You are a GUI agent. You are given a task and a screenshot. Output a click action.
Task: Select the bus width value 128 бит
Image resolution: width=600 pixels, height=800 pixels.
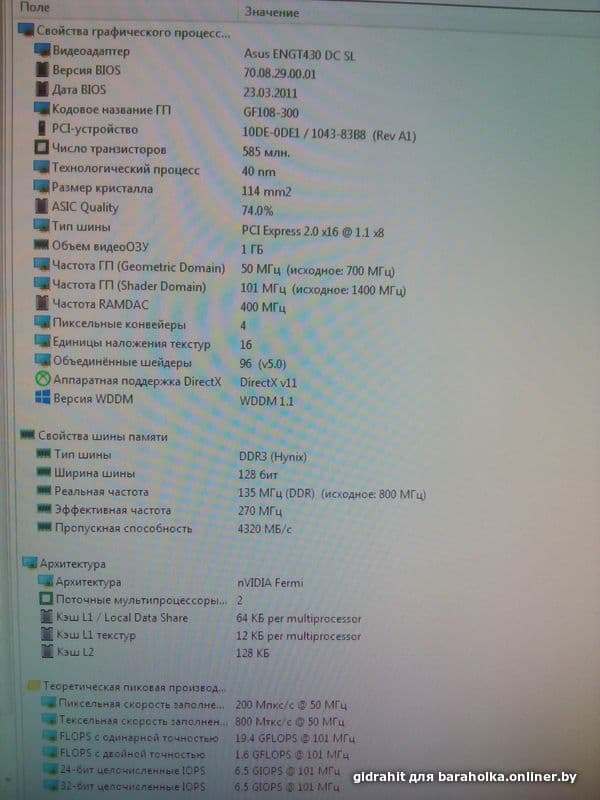258,474
